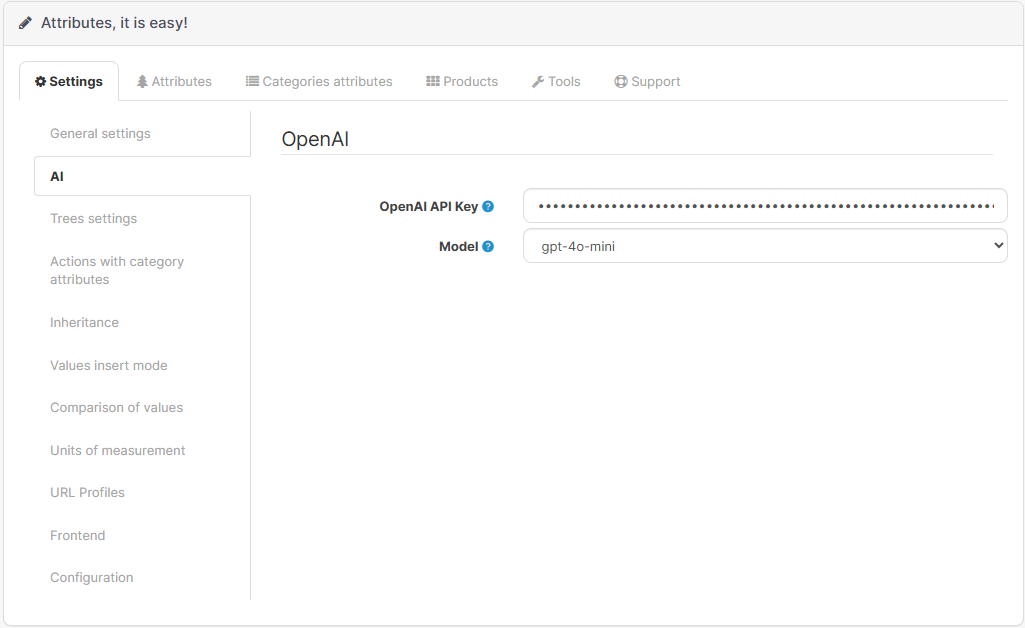Open General settings in the sidebar
The image size is (1025, 628).
(x=100, y=134)
